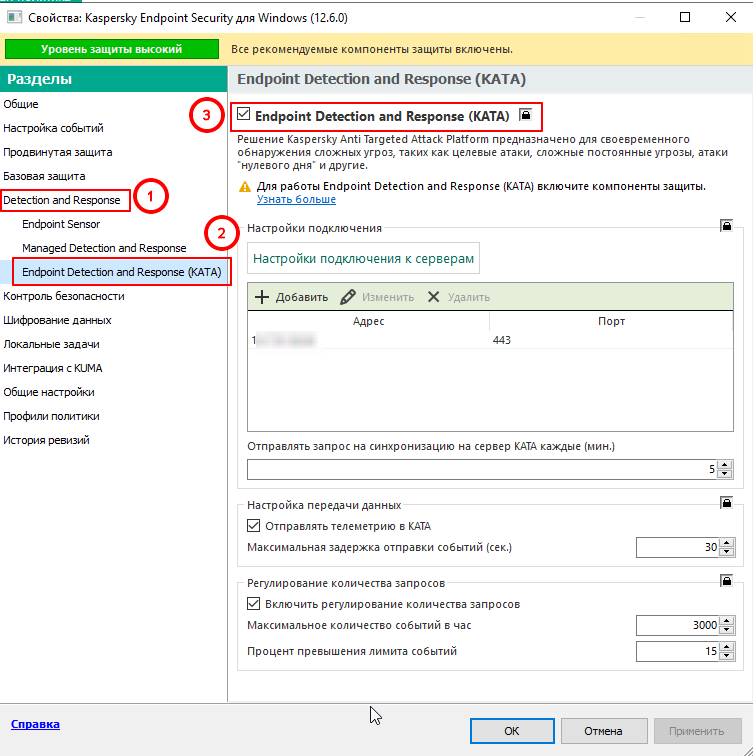Decrease the sync interval minutes value
The height and width of the screenshot is (756, 753).
point(725,474)
